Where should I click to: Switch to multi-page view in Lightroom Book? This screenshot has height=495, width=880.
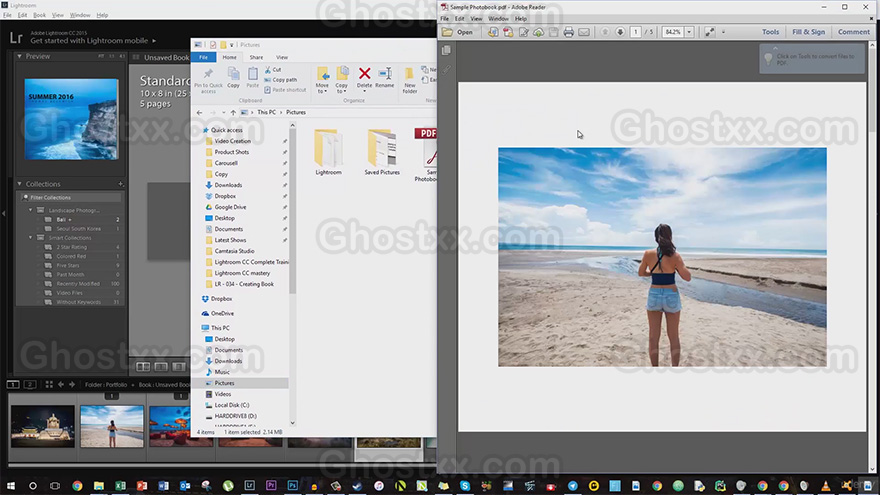143,366
